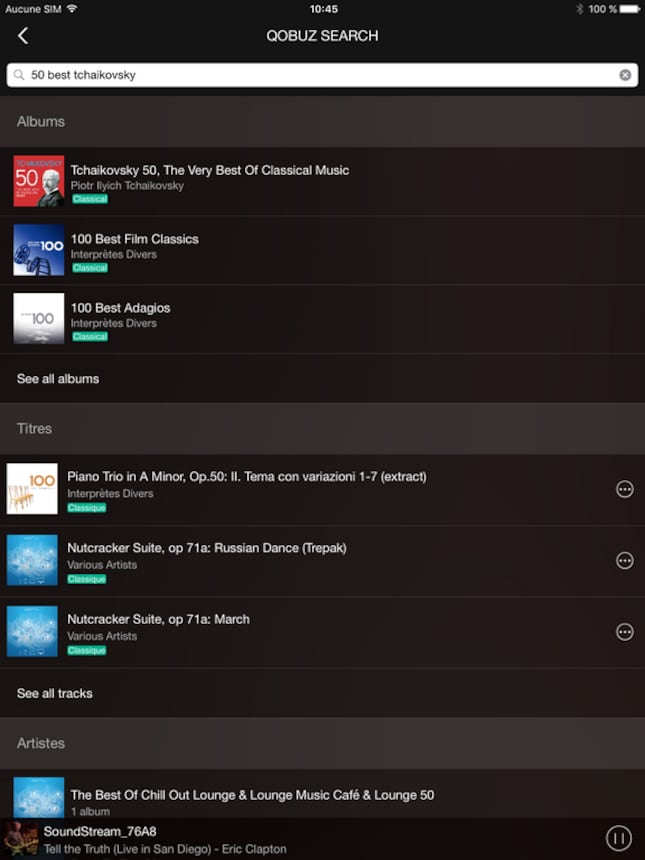This screenshot has width=645, height=860.
Task: Tap Nutcracker March track cover art
Action: pyautogui.click(x=32, y=631)
